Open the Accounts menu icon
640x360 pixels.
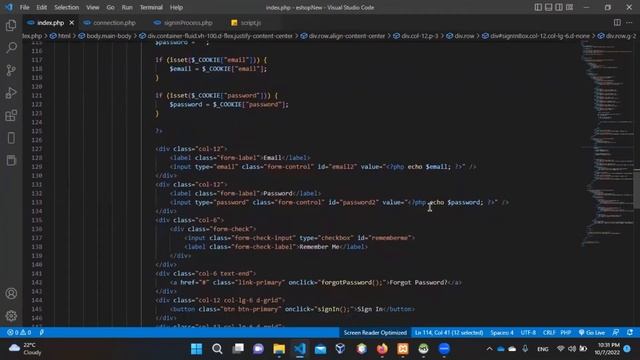coord(11,293)
